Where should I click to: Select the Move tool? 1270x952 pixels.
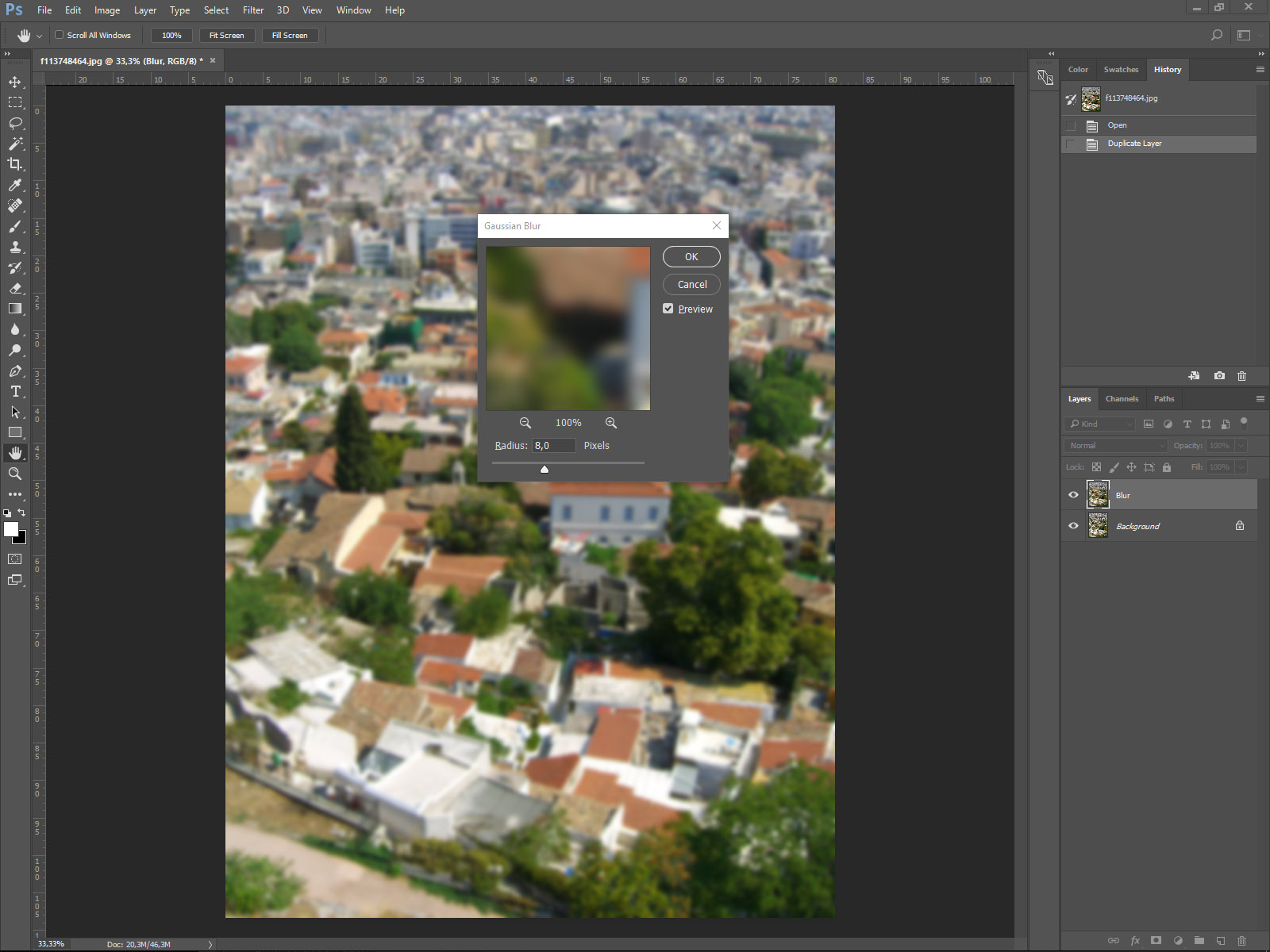[15, 82]
